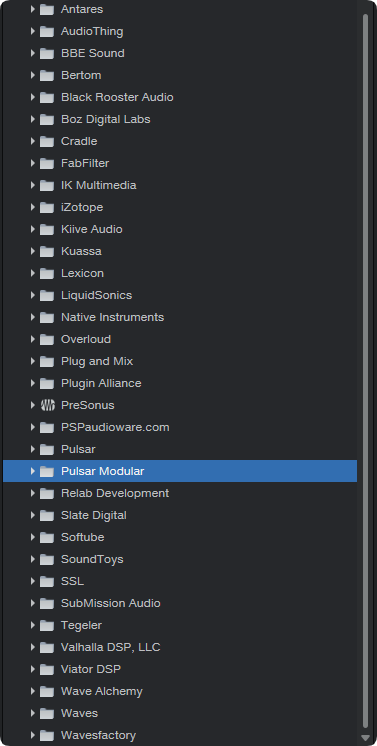The height and width of the screenshot is (746, 377).
Task: Click the 'Waves' label text
Action: click(x=79, y=713)
